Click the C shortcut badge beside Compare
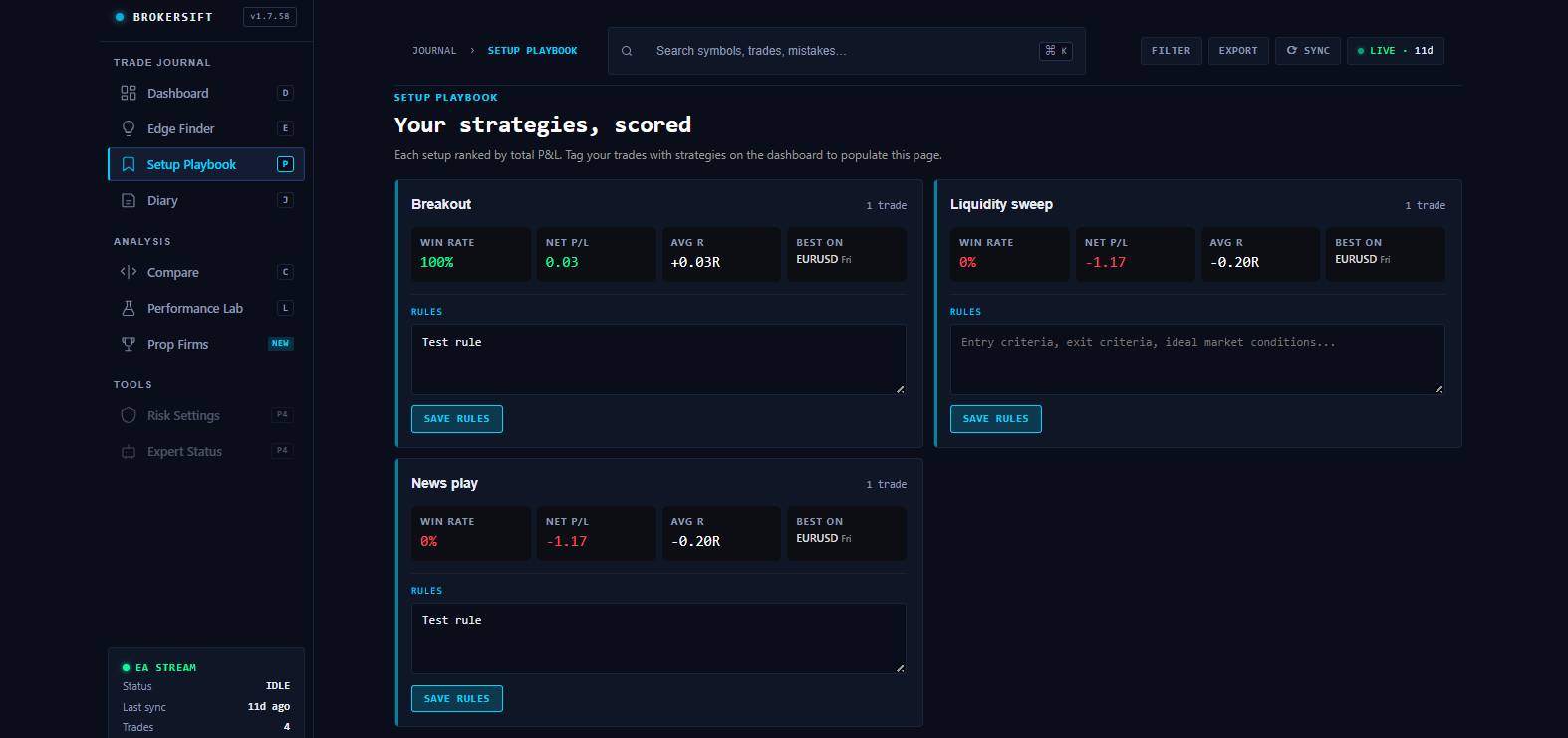 tap(285, 272)
